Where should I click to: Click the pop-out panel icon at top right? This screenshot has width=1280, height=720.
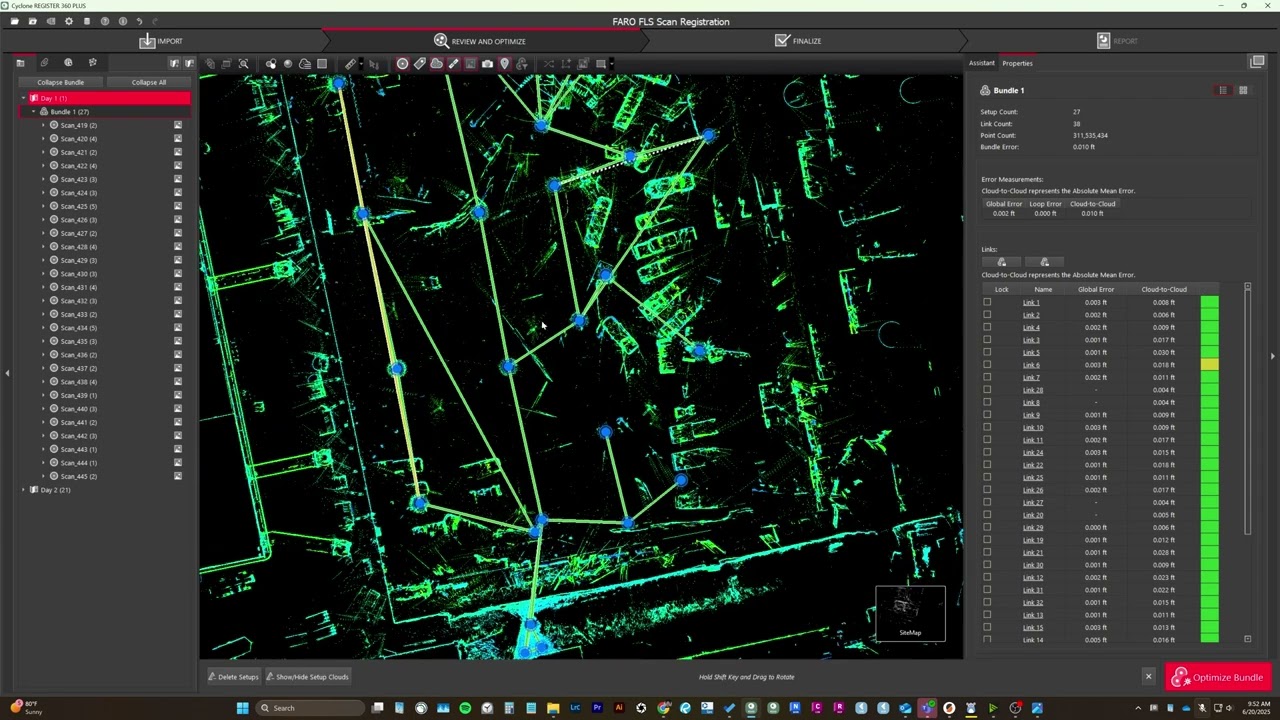[x=1257, y=62]
